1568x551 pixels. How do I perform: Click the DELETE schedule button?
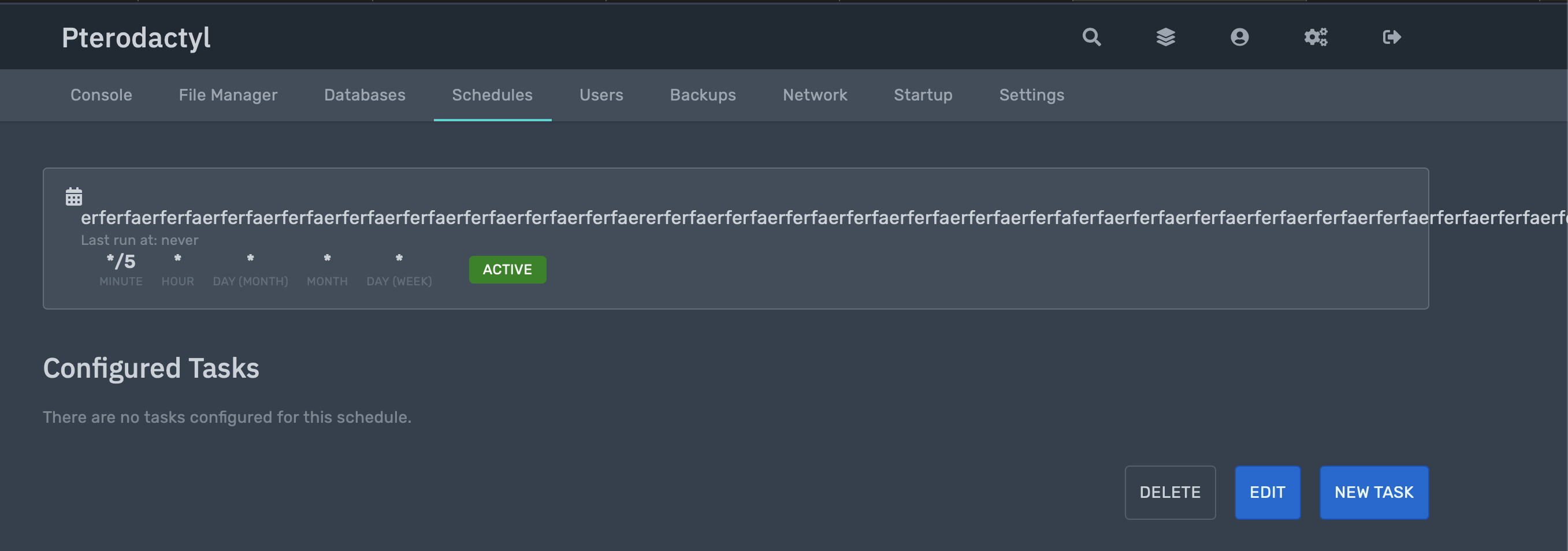[1170, 492]
